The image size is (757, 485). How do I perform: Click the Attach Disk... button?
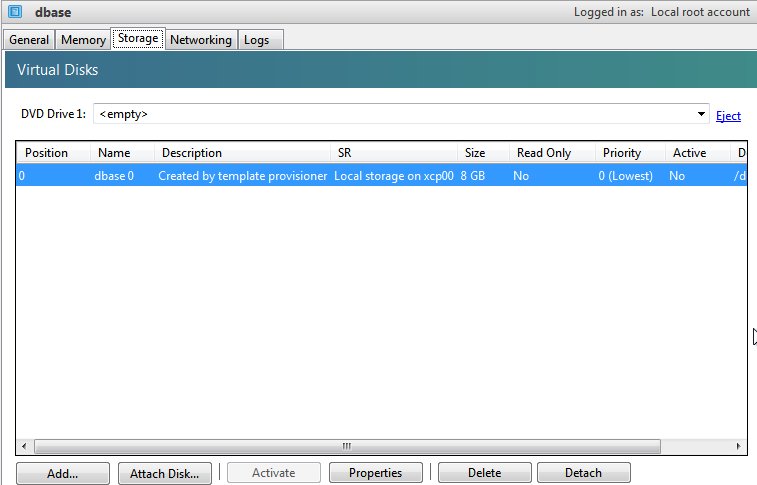click(x=165, y=473)
